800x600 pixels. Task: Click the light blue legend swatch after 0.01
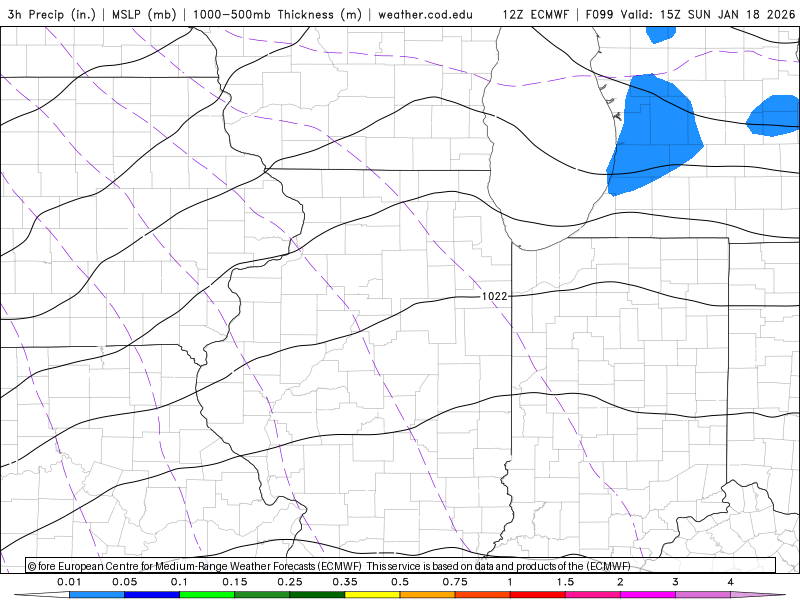click(97, 595)
